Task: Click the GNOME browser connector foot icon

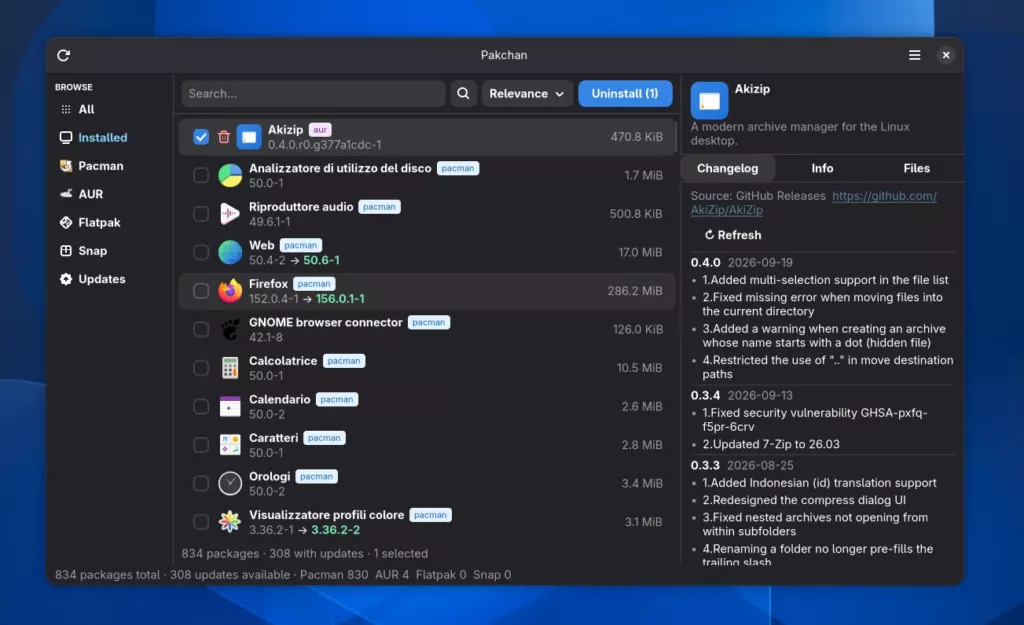Action: click(230, 330)
